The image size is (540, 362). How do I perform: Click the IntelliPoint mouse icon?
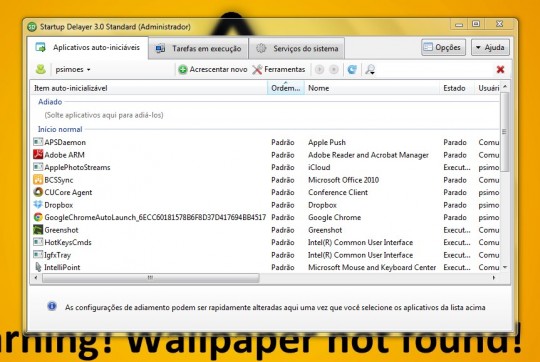pyautogui.click(x=38, y=267)
